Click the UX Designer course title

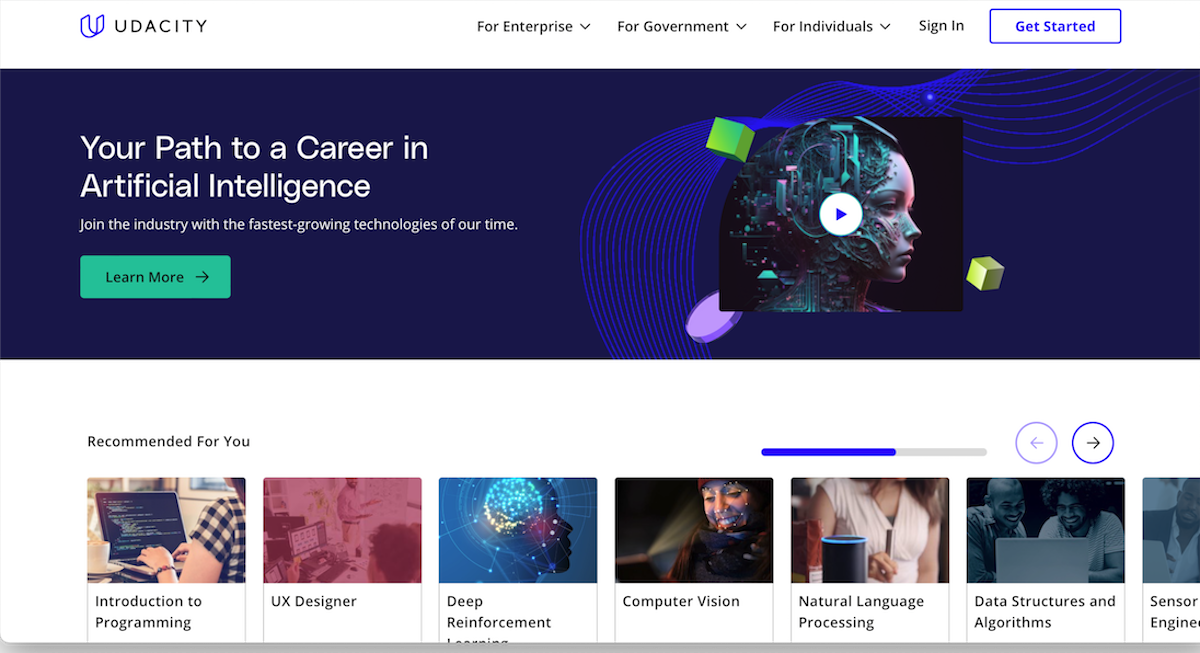tap(314, 602)
